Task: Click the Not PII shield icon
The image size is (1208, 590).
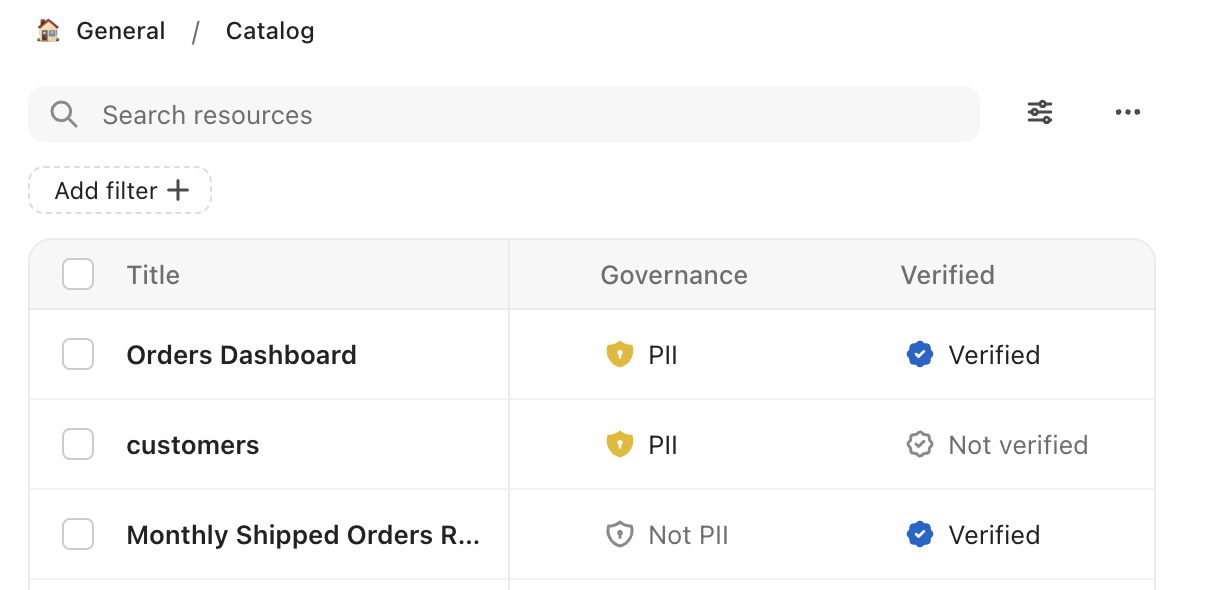Action: coord(620,535)
